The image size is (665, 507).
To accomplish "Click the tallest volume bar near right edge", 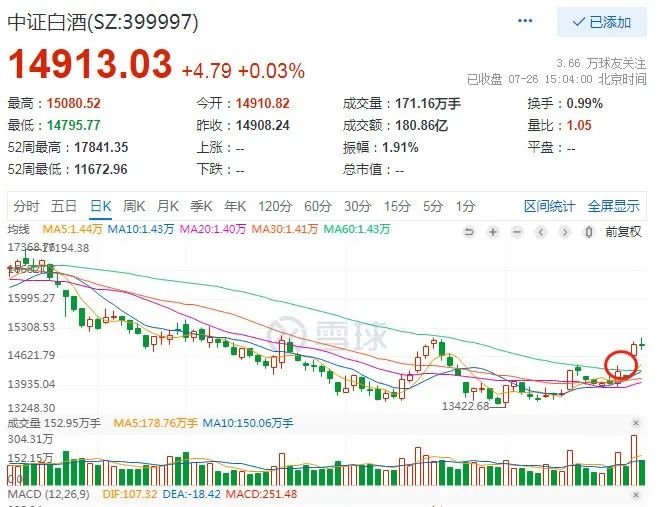I will (x=634, y=460).
